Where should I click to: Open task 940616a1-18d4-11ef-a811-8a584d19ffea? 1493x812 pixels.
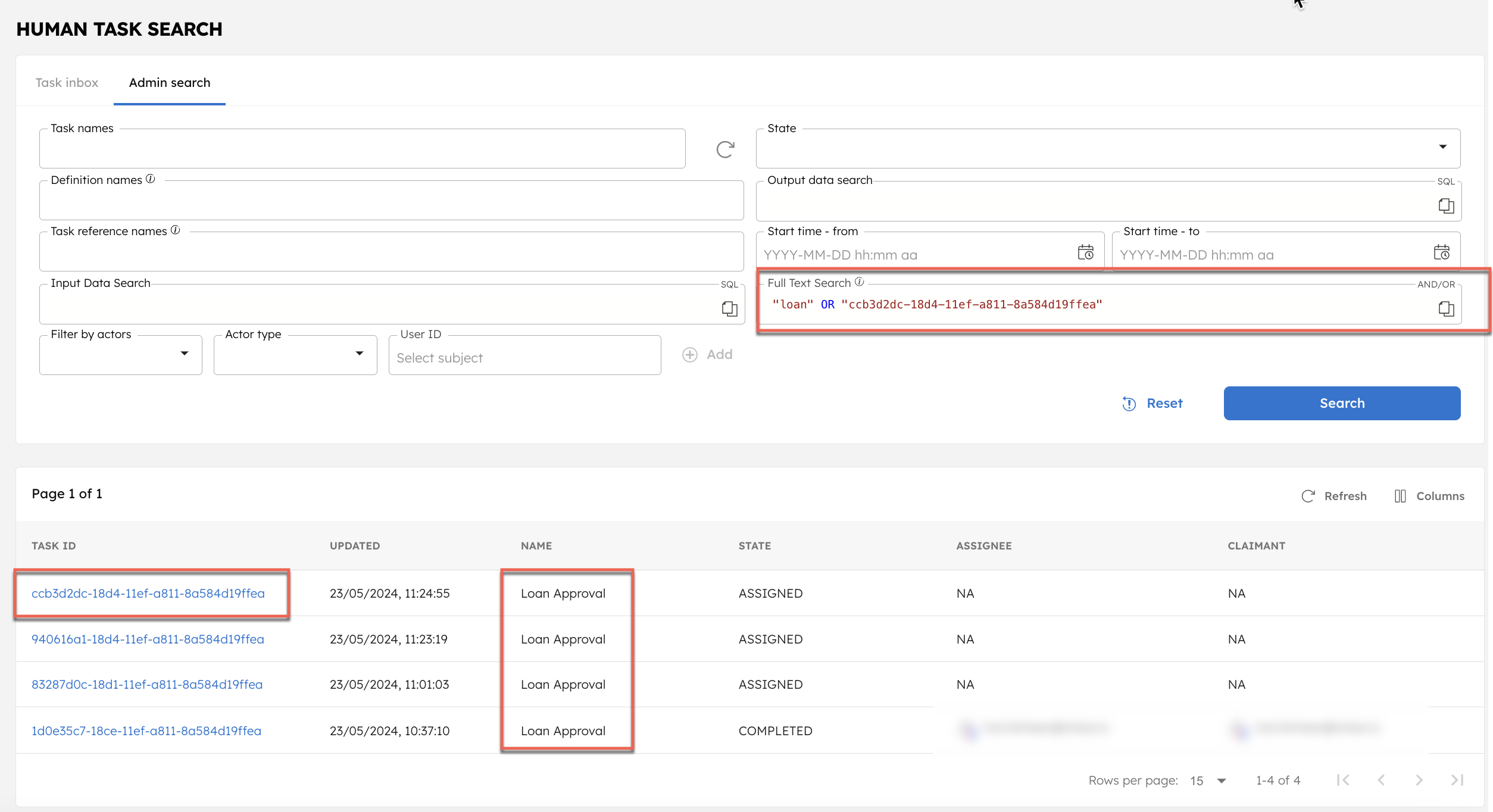(x=148, y=639)
